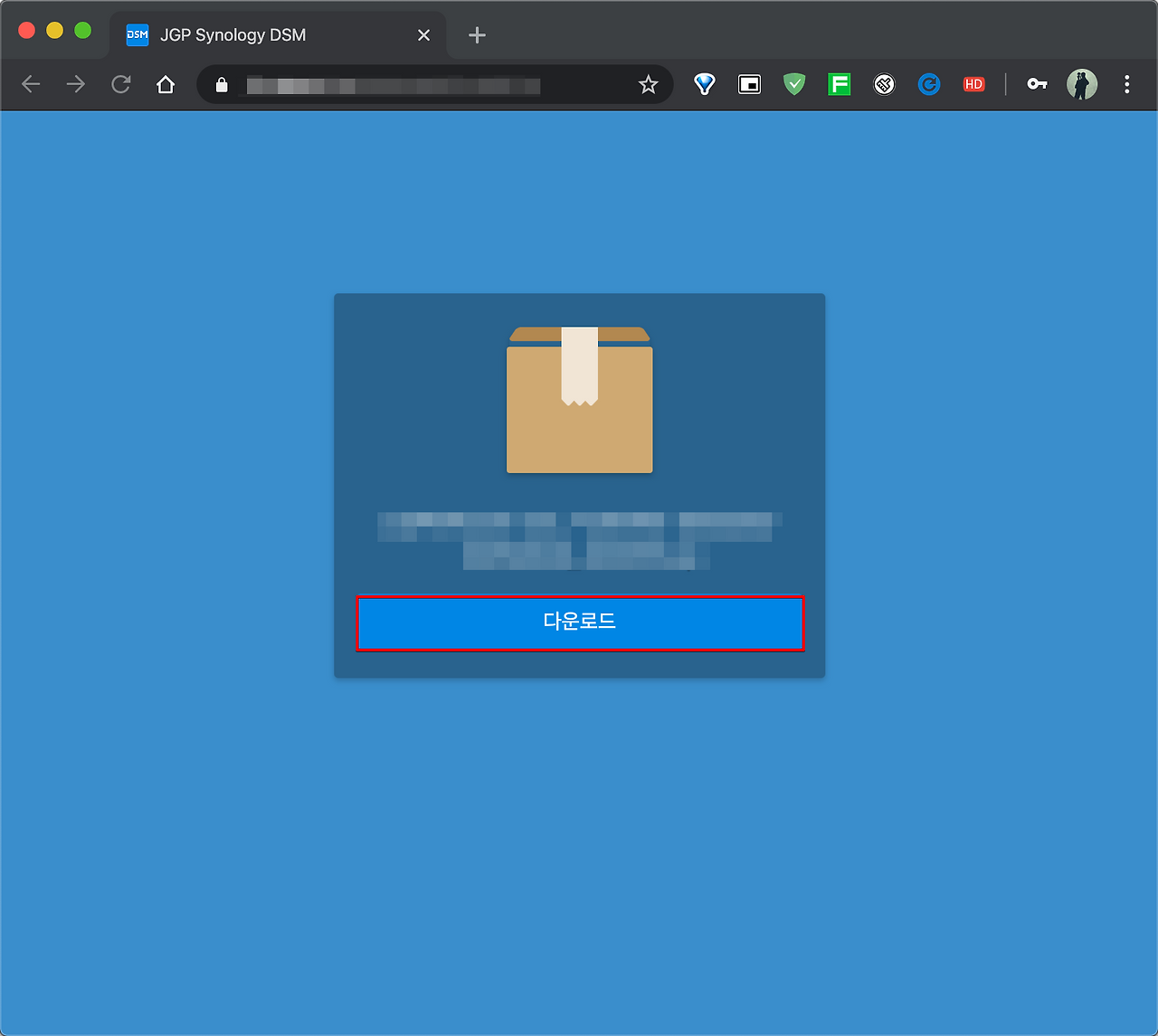Click the home button in toolbar
Image resolution: width=1158 pixels, height=1036 pixels.
click(x=166, y=84)
